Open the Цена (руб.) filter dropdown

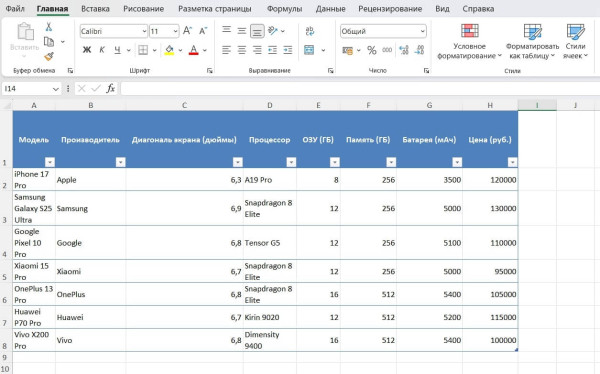point(512,162)
